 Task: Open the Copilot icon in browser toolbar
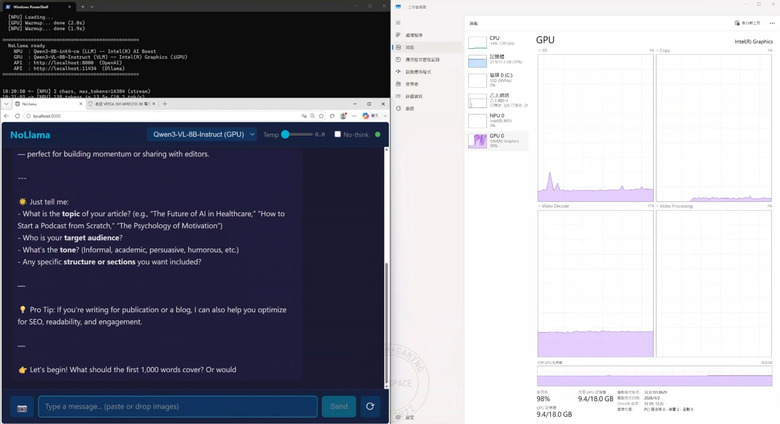[366, 116]
